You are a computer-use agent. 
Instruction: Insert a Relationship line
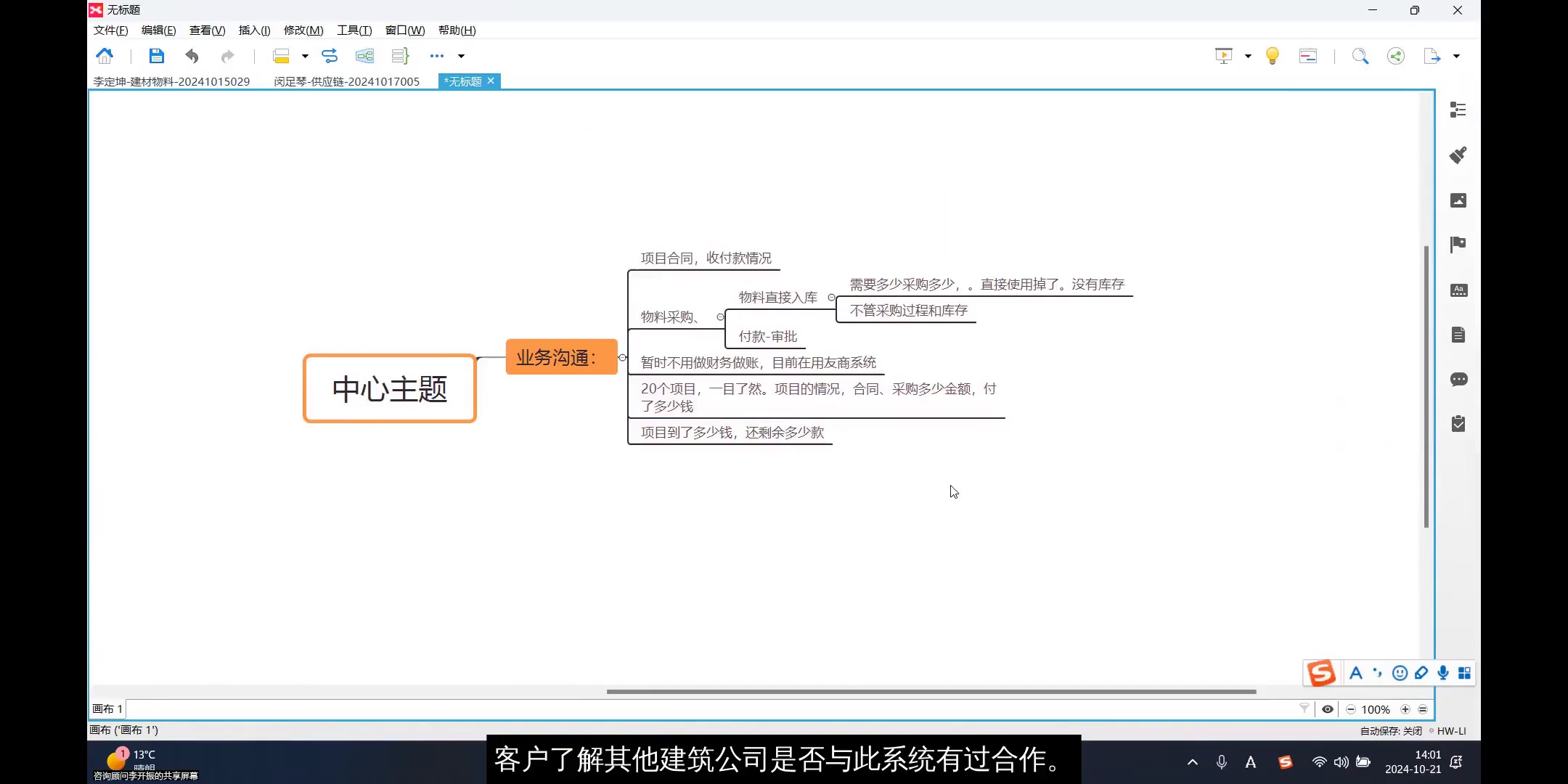pos(330,55)
